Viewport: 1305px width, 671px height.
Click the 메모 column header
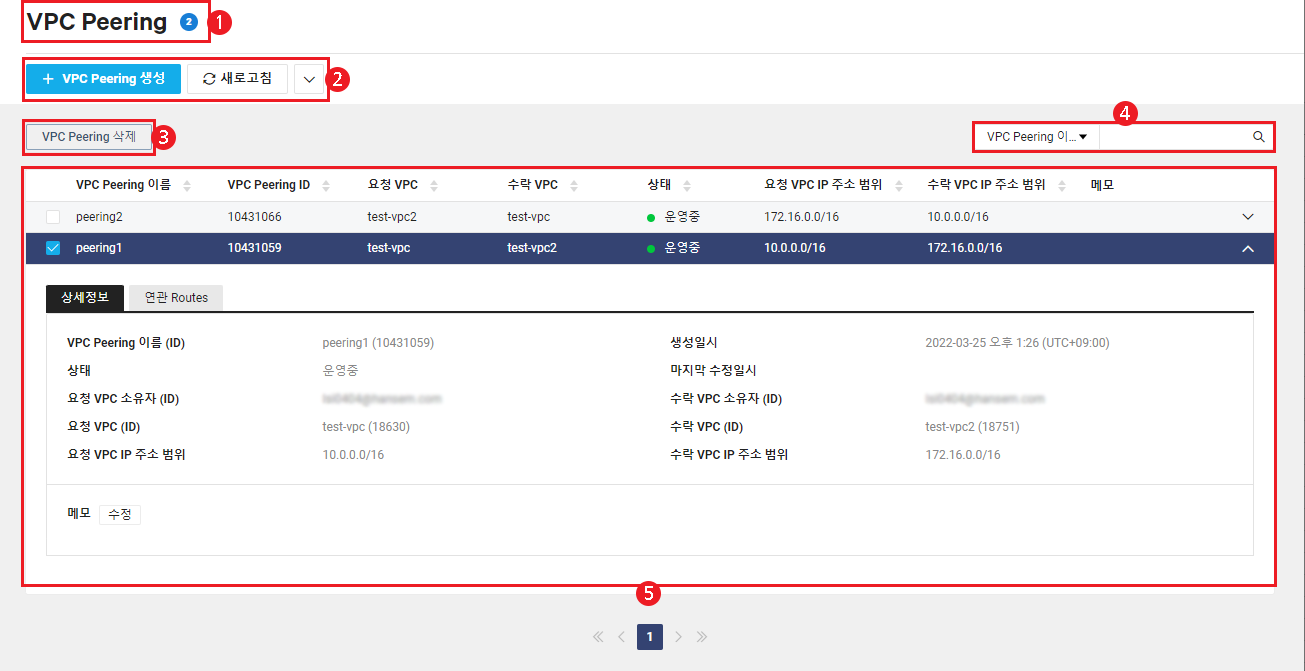[x=1102, y=185]
